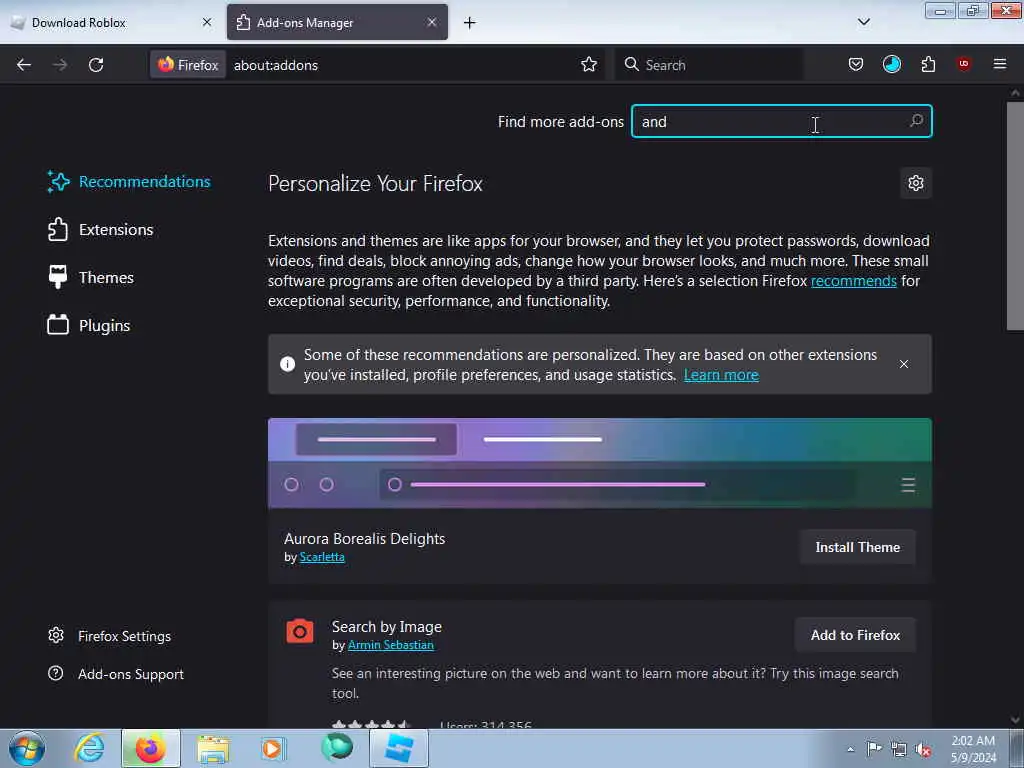Reload the current page
This screenshot has height=768, width=1024.
click(96, 65)
